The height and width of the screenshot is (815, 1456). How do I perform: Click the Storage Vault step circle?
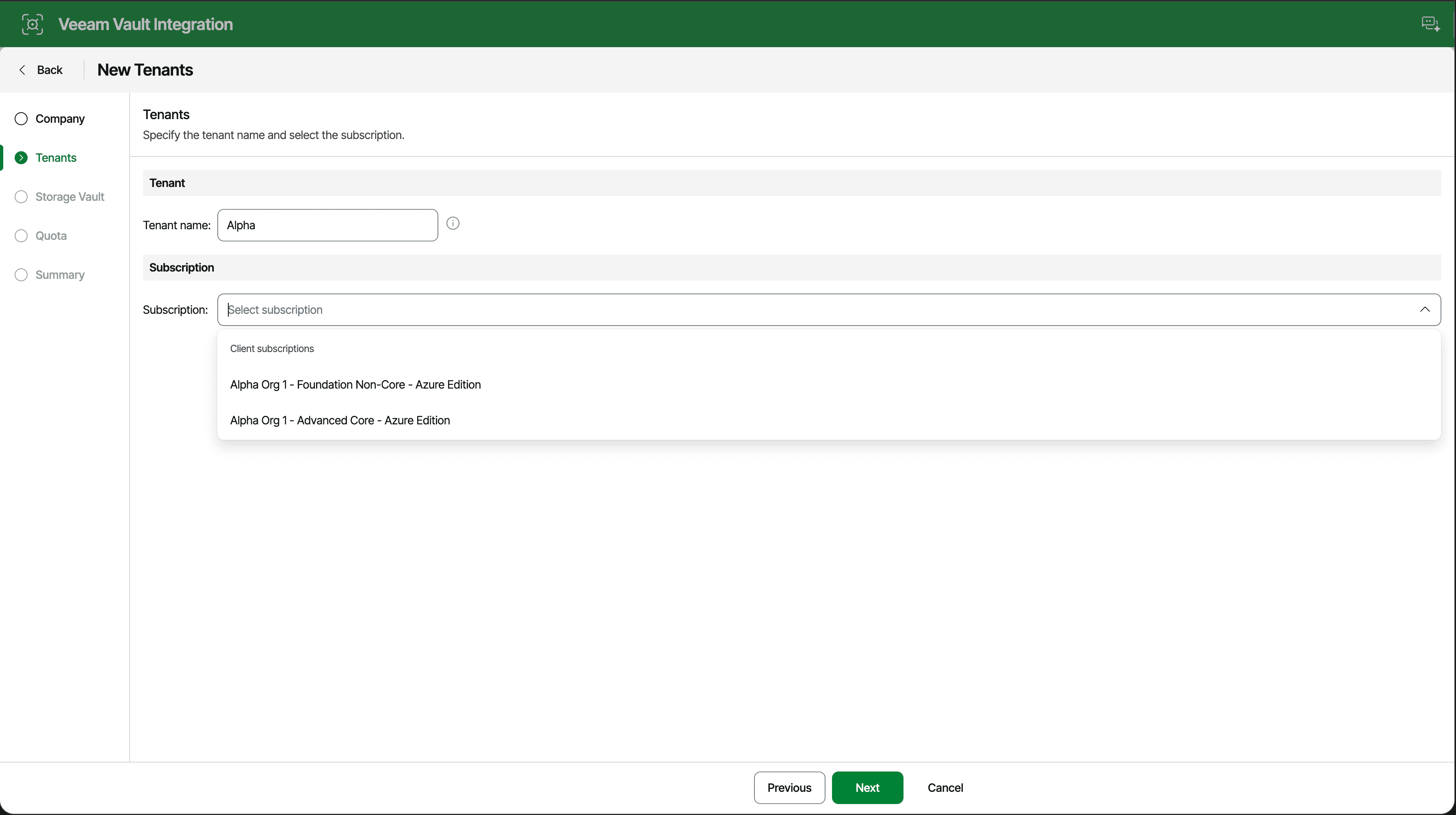(21, 197)
